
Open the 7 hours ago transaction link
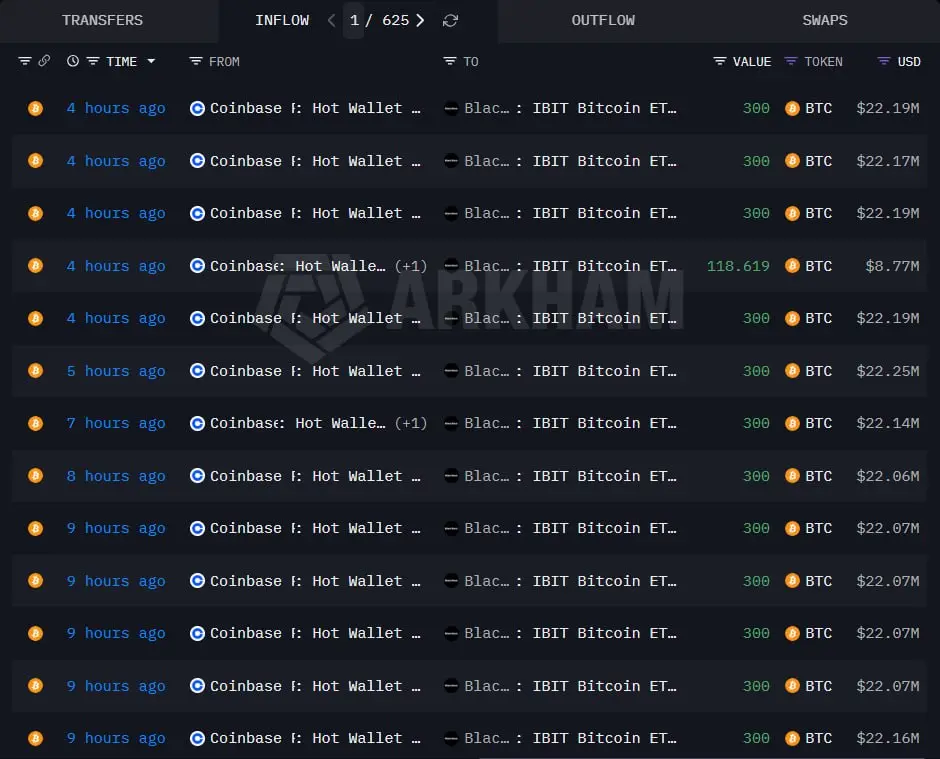[x=116, y=423]
